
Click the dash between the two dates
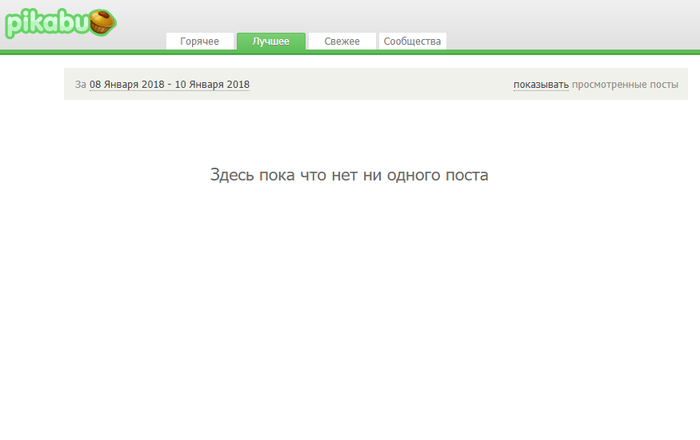(x=169, y=85)
